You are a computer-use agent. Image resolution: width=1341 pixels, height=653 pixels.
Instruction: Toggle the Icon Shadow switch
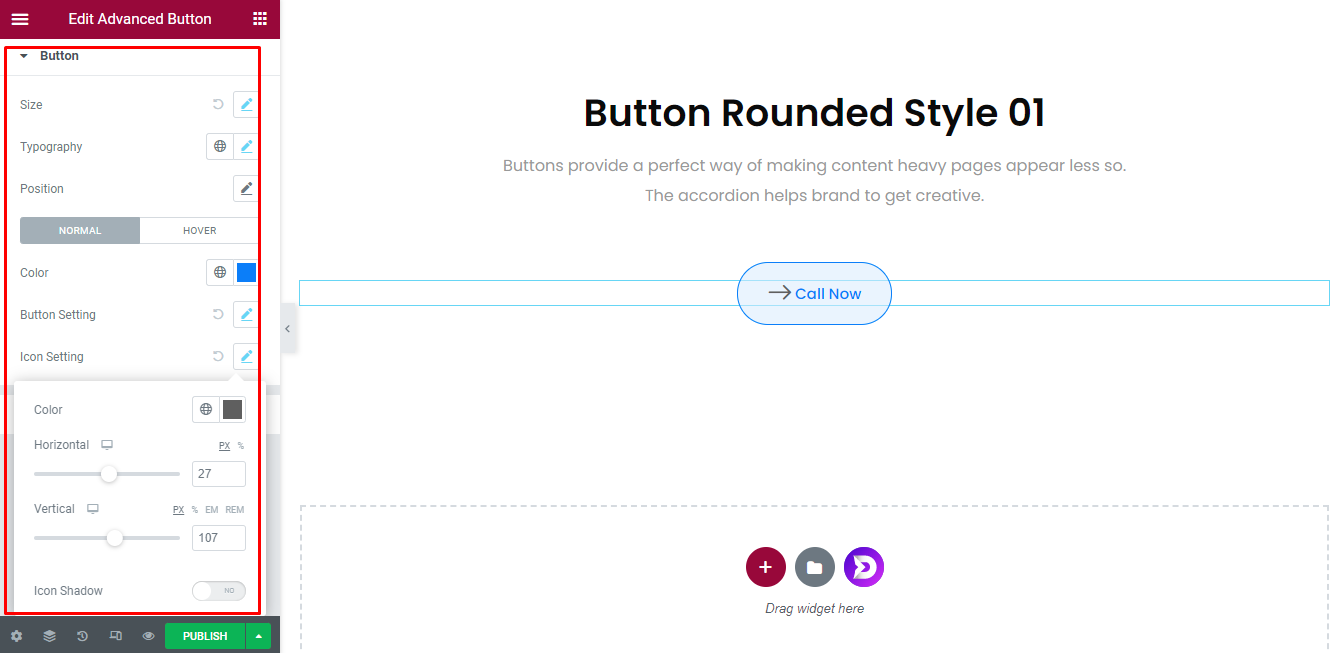point(218,591)
